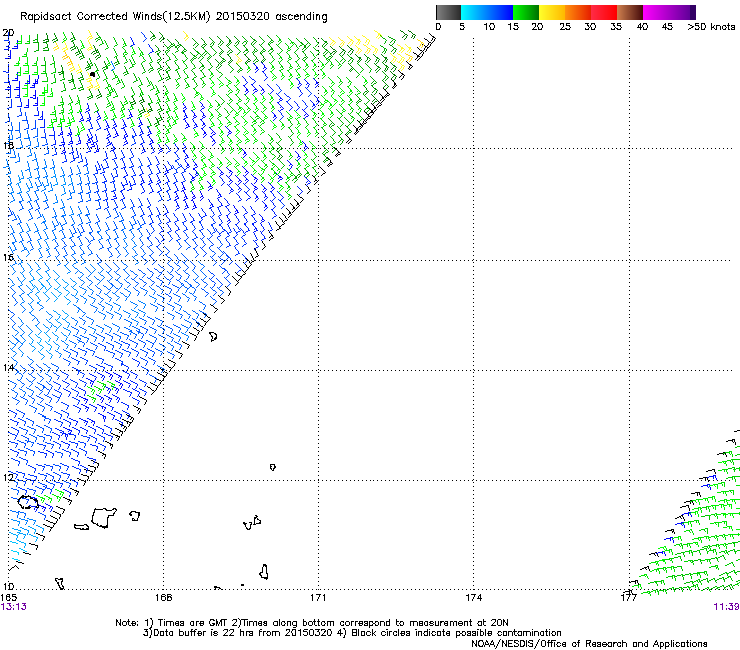Click the brown 35–40 knots legend segment
The height and width of the screenshot is (650, 740).
(x=629, y=12)
